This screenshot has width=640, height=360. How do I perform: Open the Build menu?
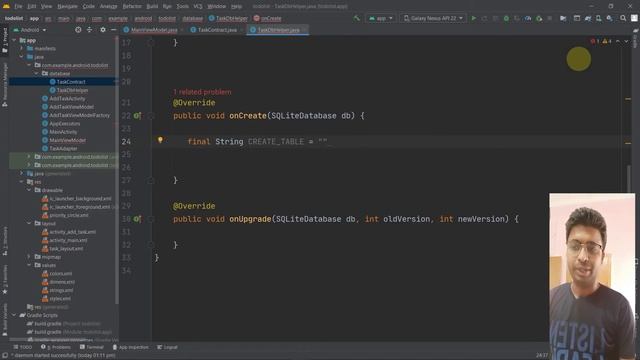click(x=152, y=7)
